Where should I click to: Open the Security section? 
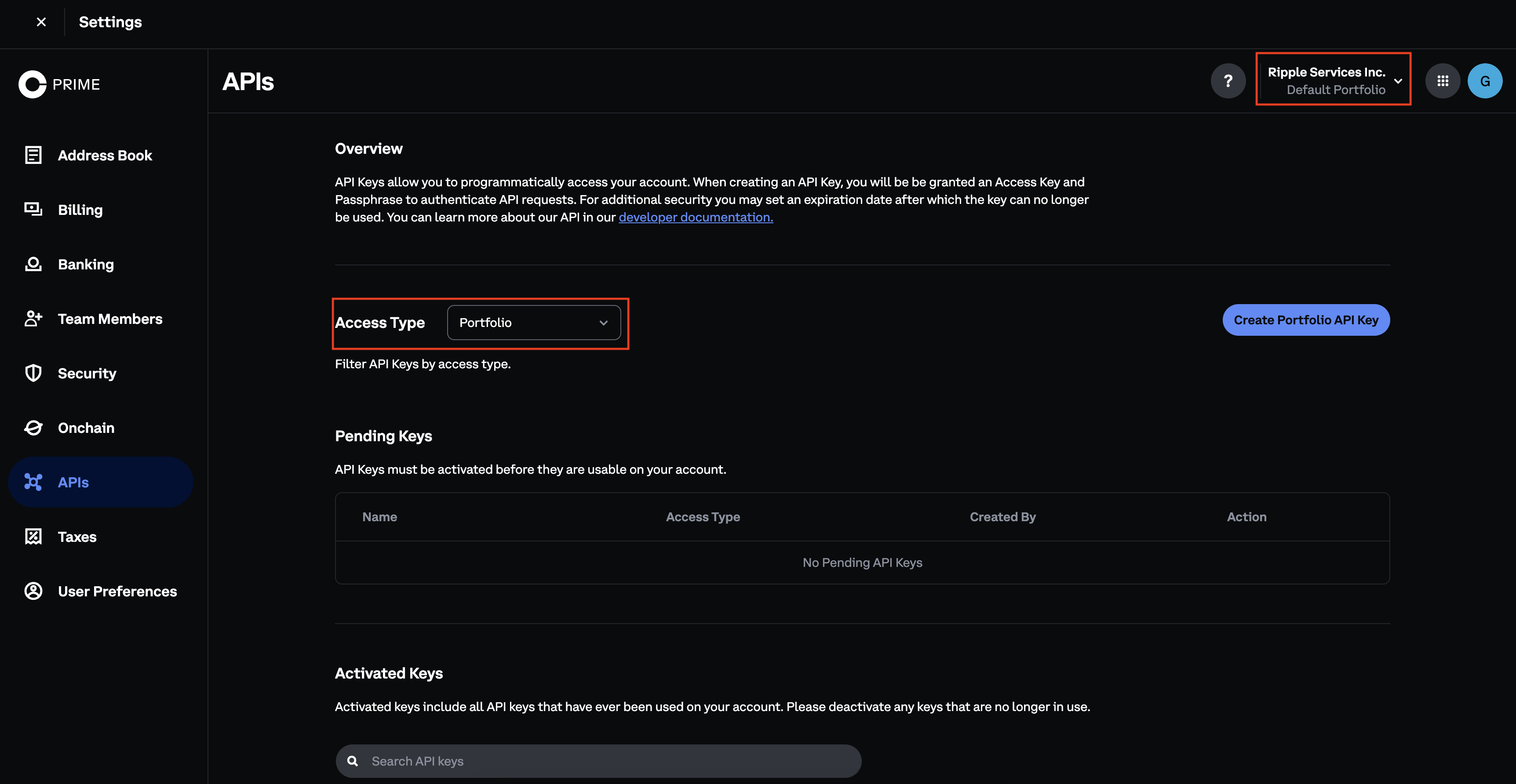[87, 373]
